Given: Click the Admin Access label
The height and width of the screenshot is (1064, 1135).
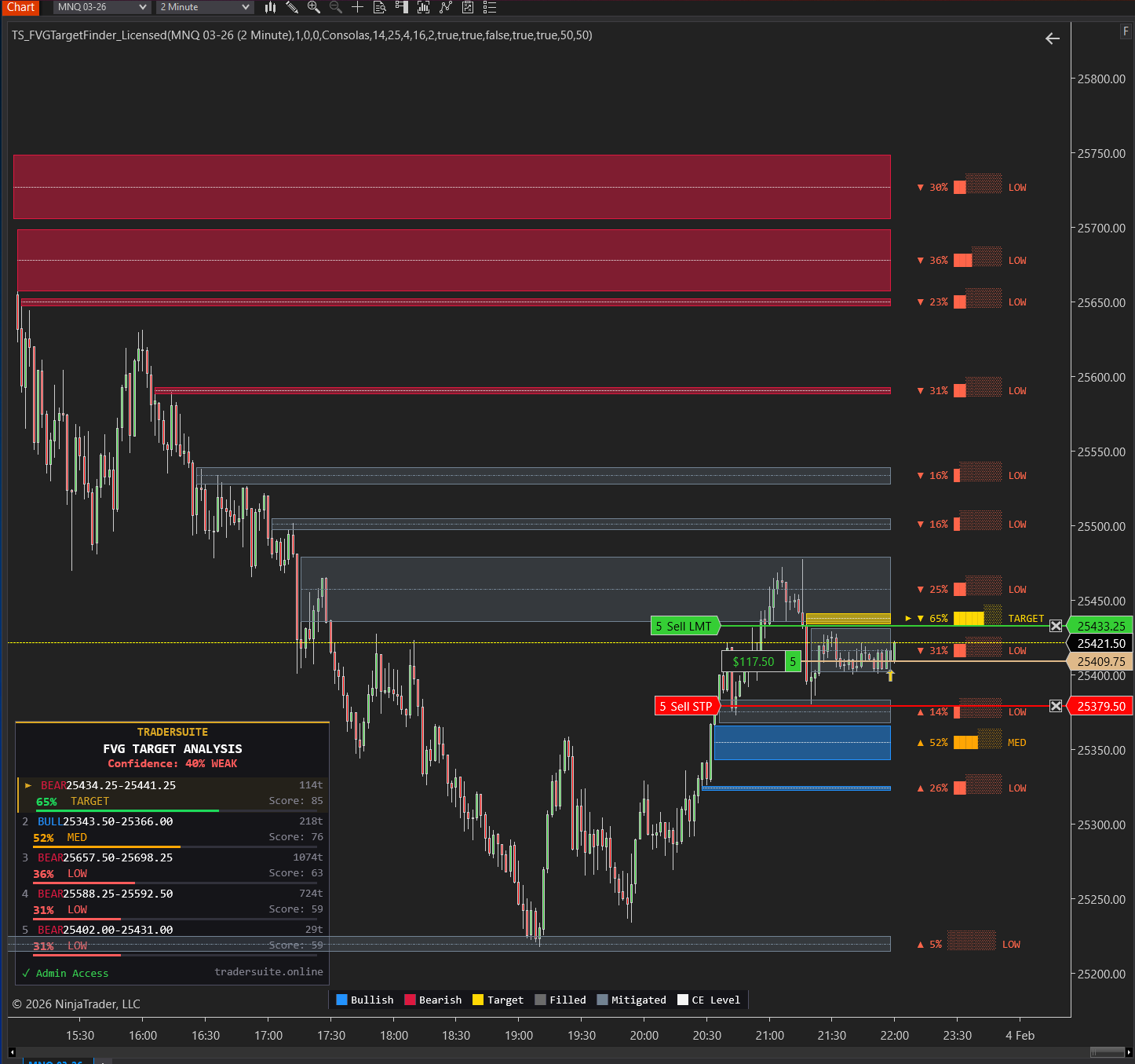Looking at the screenshot, I should (x=72, y=973).
